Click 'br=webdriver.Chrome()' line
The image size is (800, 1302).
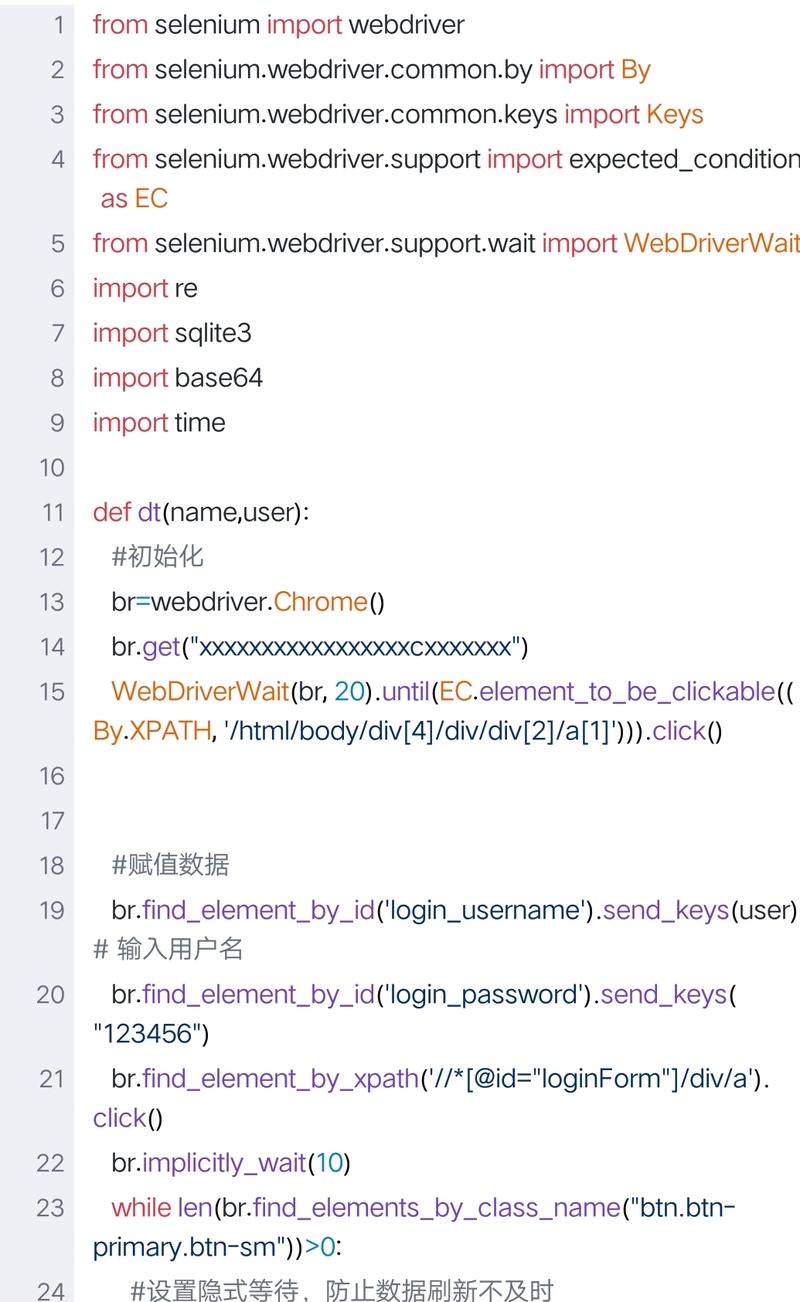pos(248,602)
